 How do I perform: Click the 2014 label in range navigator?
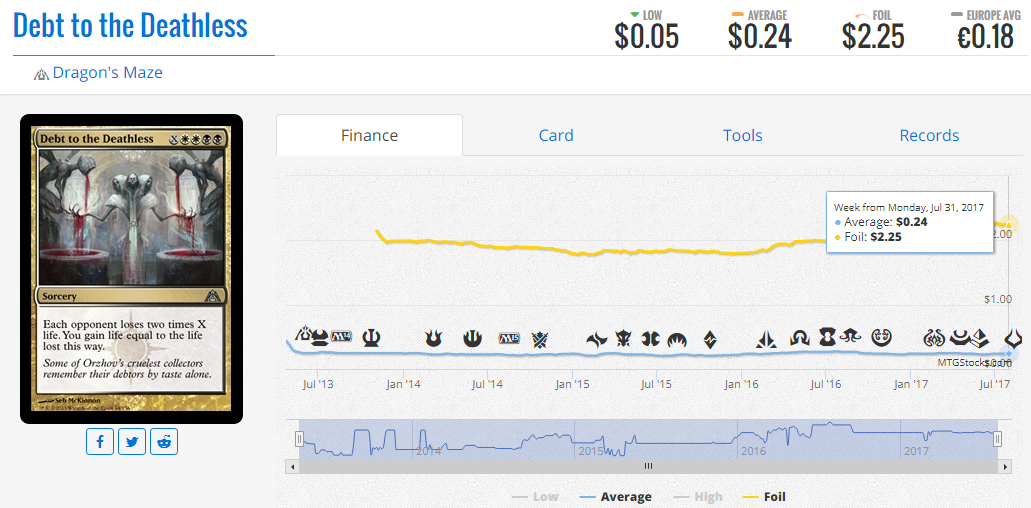click(x=428, y=451)
